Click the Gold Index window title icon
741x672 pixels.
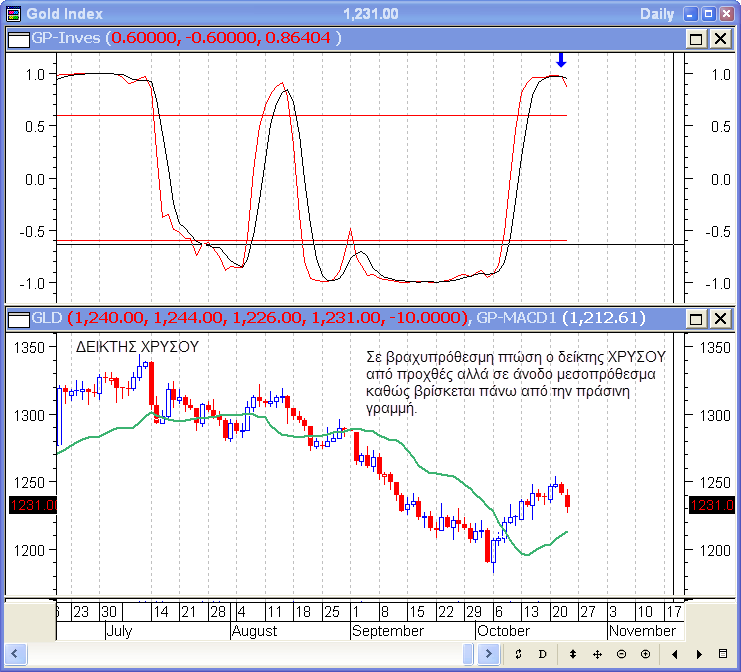click(13, 14)
